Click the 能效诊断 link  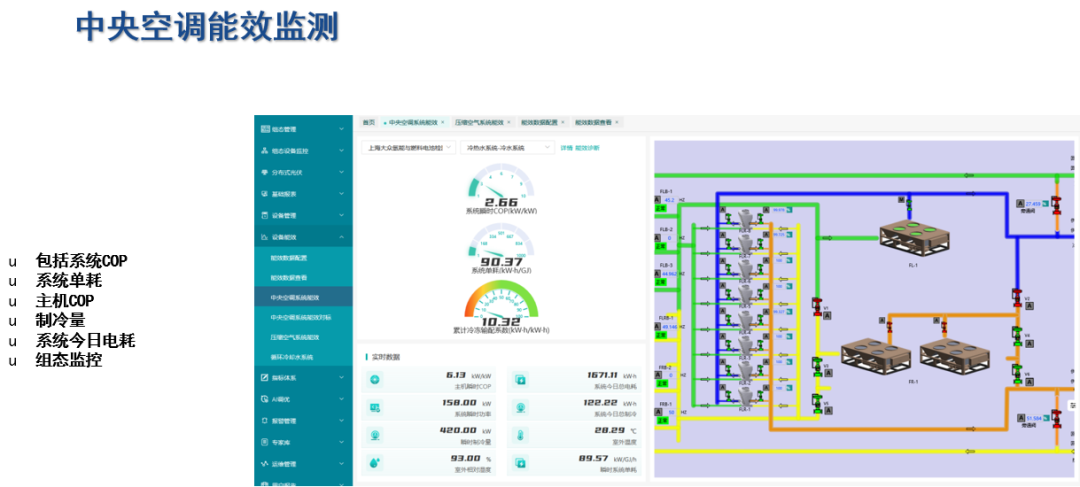(588, 147)
